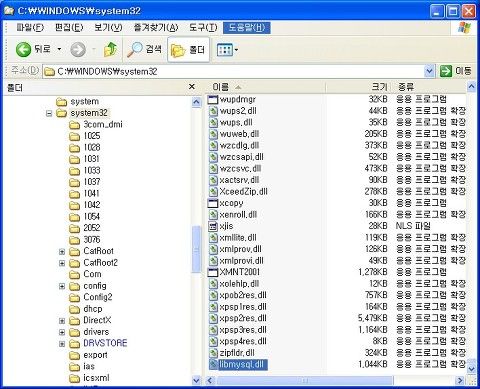Select the xpsp3res.dll file name

pos(243,330)
